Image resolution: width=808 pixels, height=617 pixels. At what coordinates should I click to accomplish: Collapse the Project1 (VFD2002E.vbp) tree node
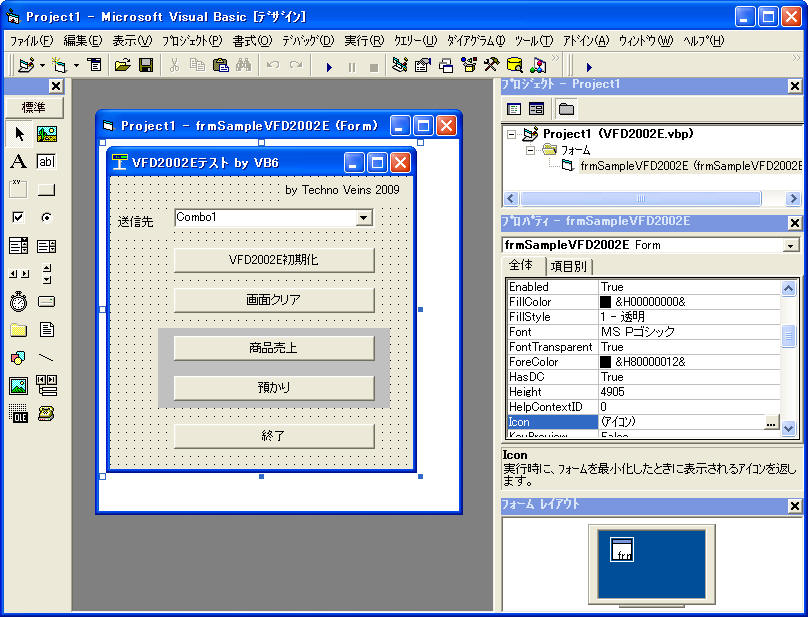click(511, 135)
